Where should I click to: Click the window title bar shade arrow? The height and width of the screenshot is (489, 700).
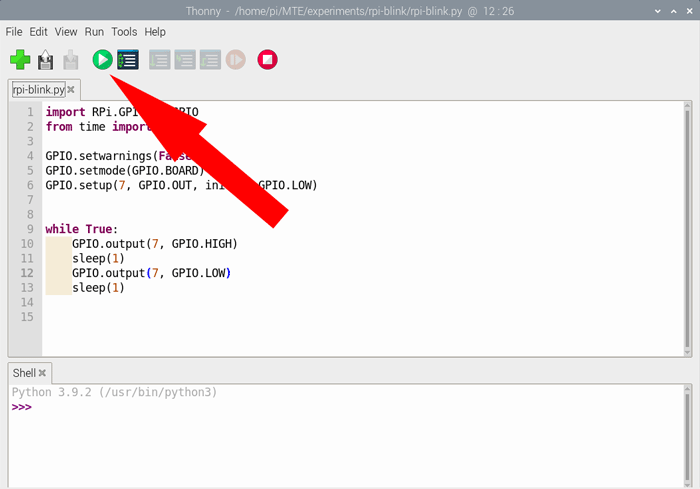click(657, 11)
